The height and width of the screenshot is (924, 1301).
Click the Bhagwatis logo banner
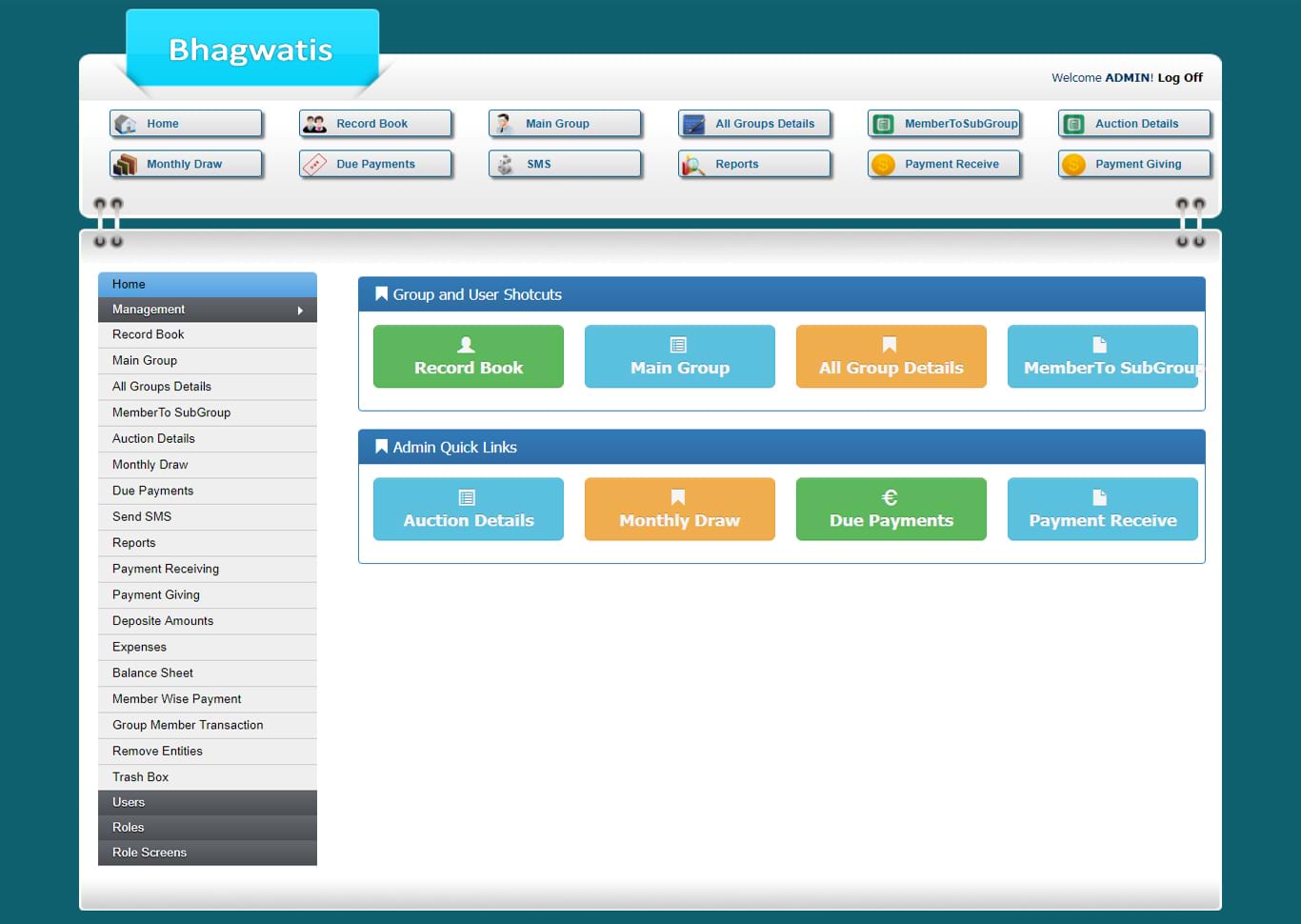click(x=251, y=50)
